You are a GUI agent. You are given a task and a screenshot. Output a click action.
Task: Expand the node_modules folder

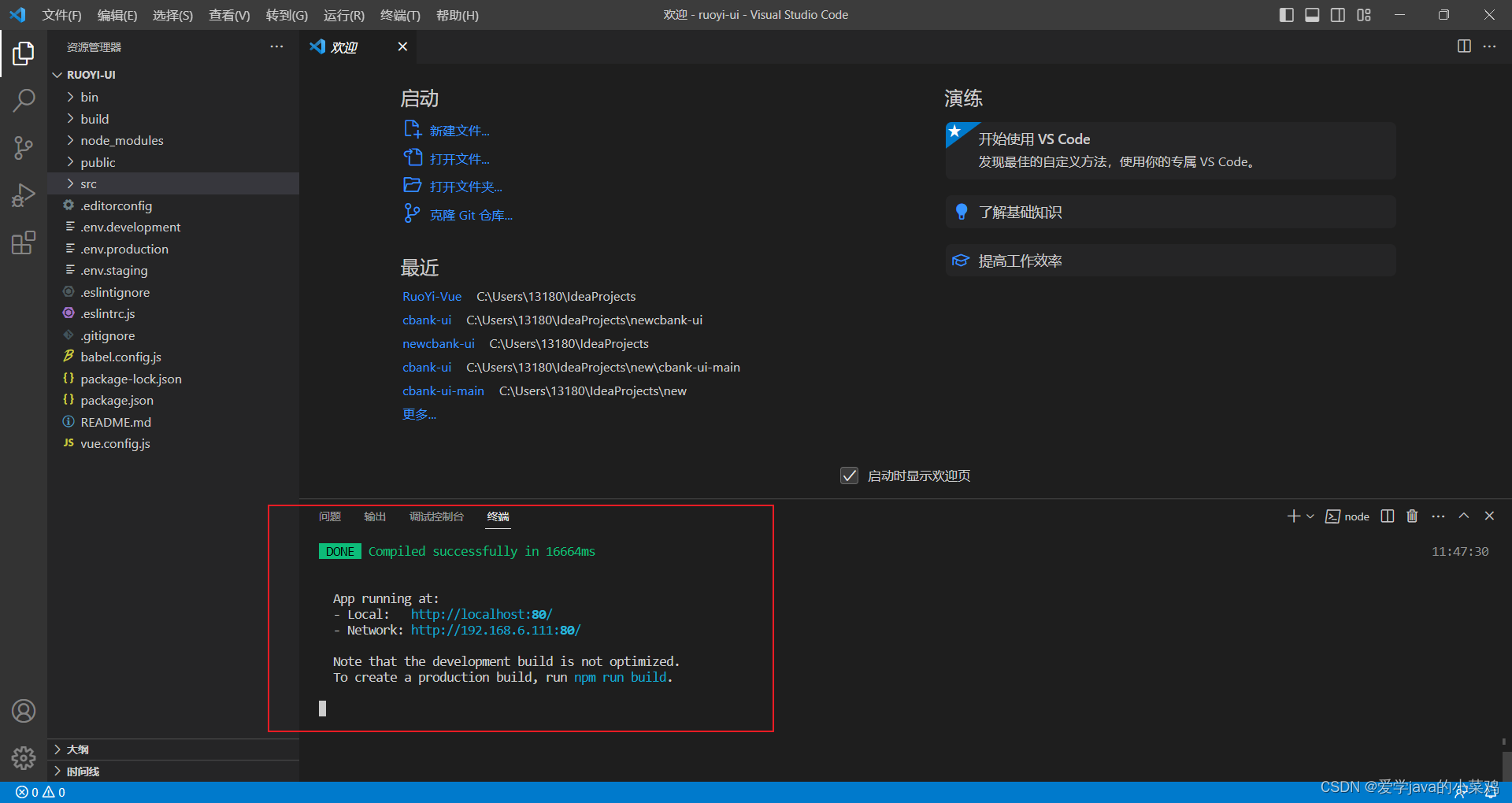(x=173, y=140)
